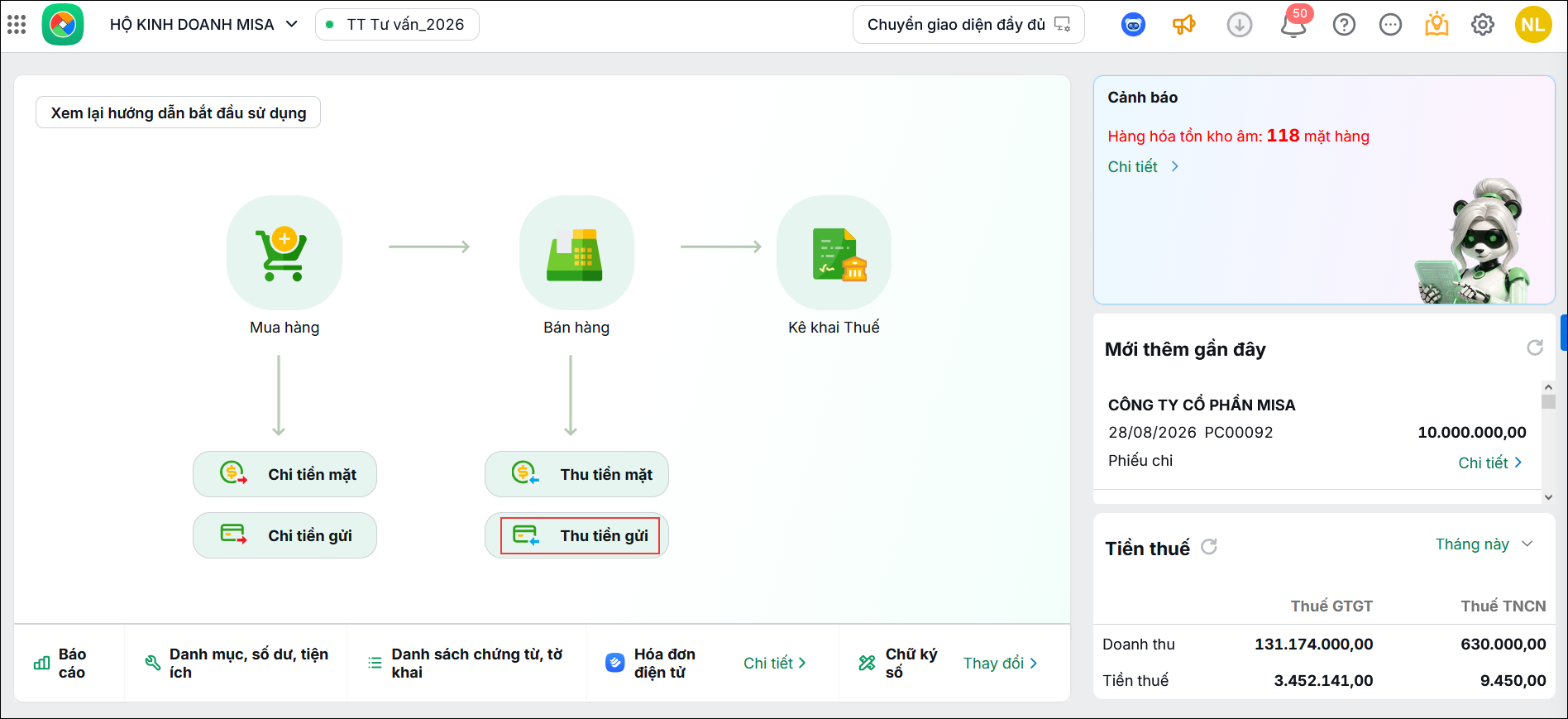Open Chi tiết link under Cảnh báo

(x=1143, y=167)
